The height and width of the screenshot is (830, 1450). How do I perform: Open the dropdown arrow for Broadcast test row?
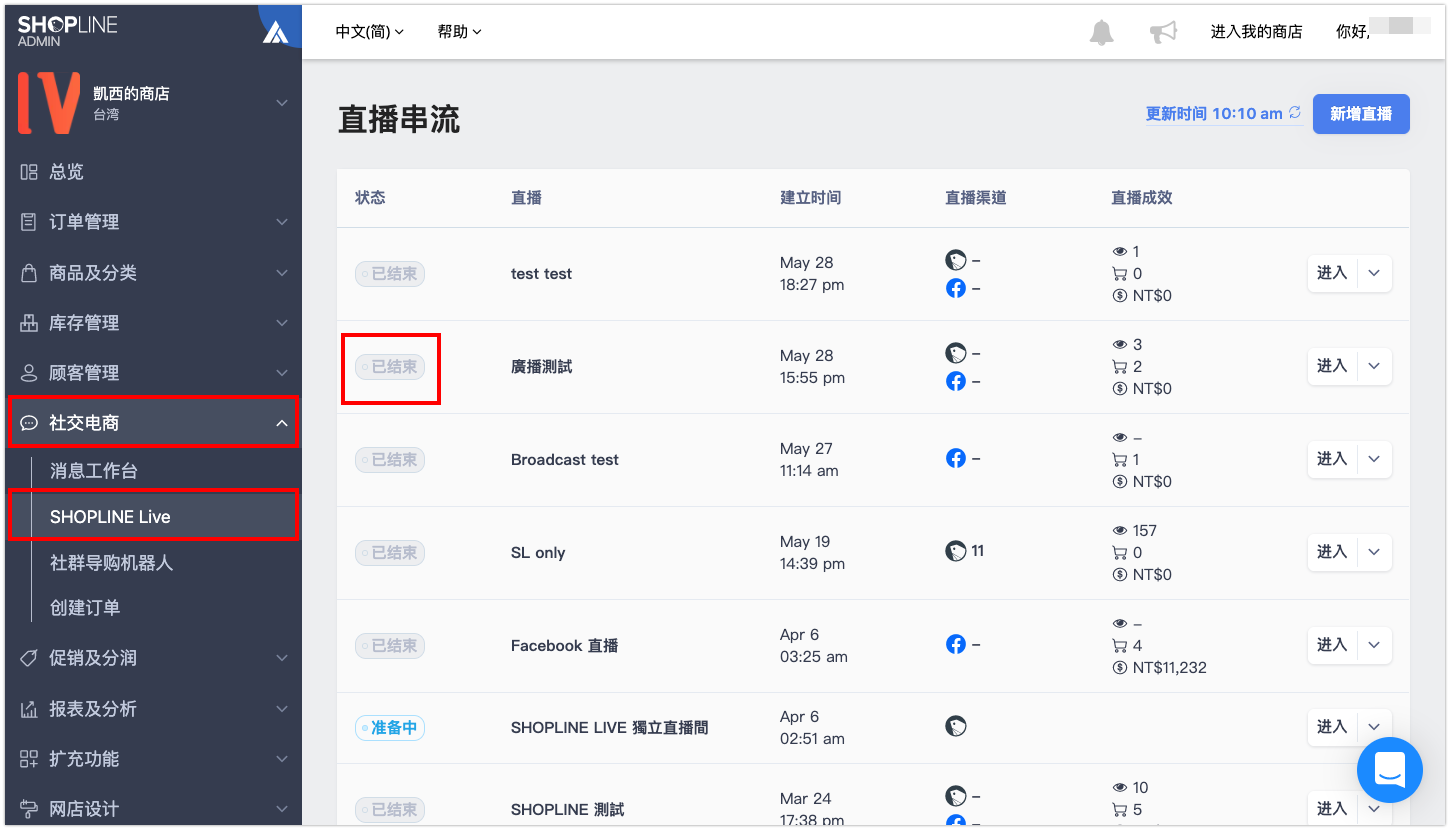(1374, 459)
